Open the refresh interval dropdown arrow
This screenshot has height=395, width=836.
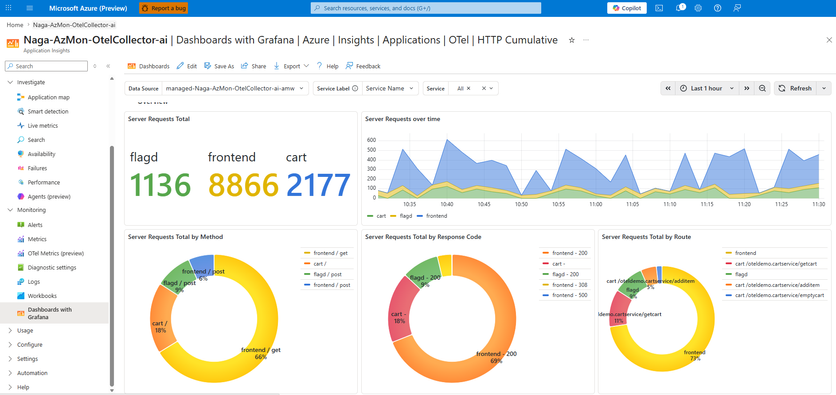point(824,88)
